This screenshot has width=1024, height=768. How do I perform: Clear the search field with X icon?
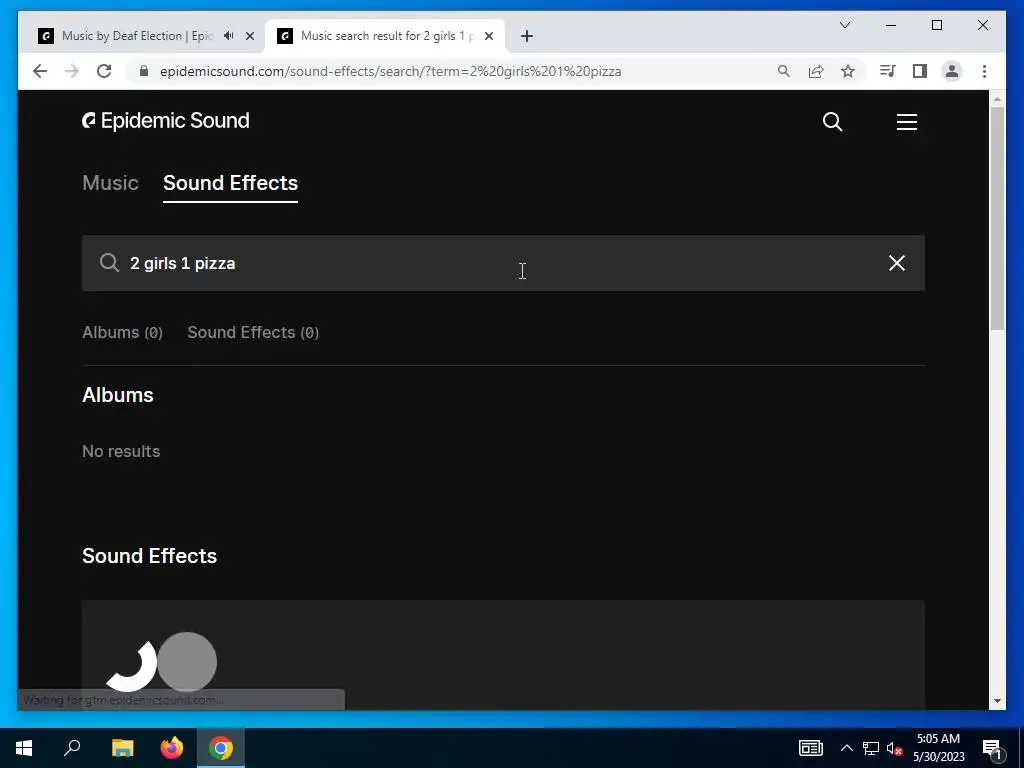pos(897,263)
